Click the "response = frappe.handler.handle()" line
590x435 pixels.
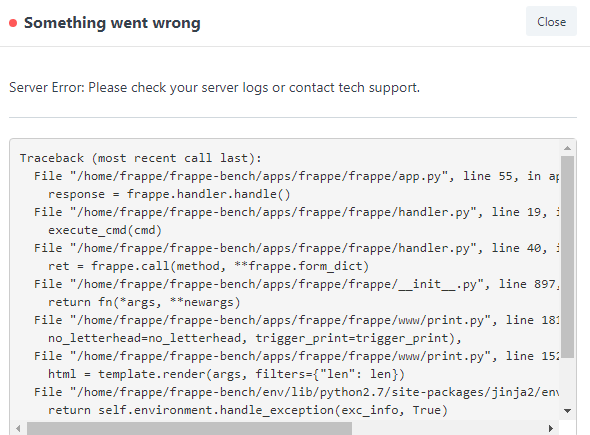point(169,194)
